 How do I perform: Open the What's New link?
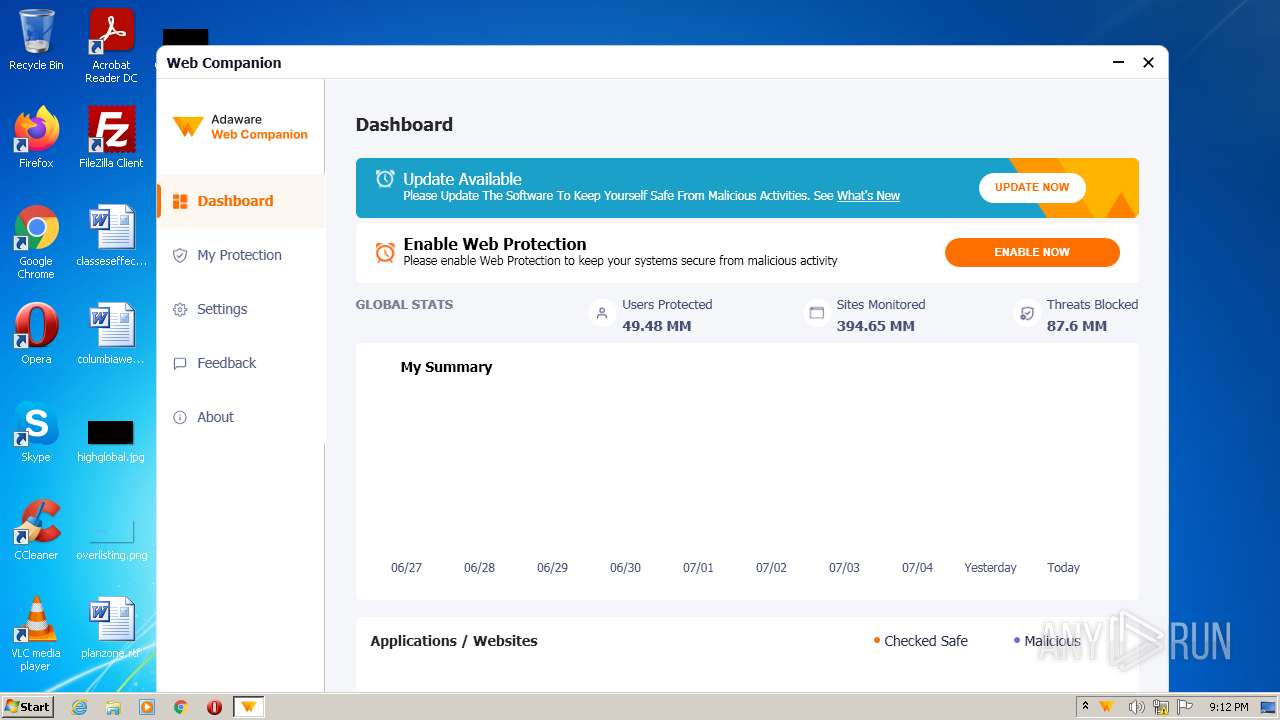868,196
